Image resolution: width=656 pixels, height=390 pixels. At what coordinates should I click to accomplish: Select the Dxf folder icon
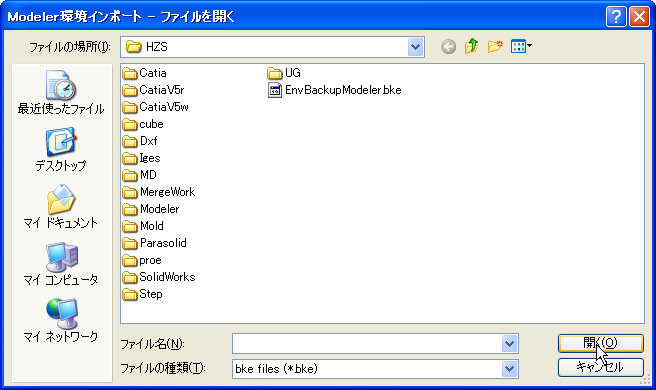click(x=130, y=141)
